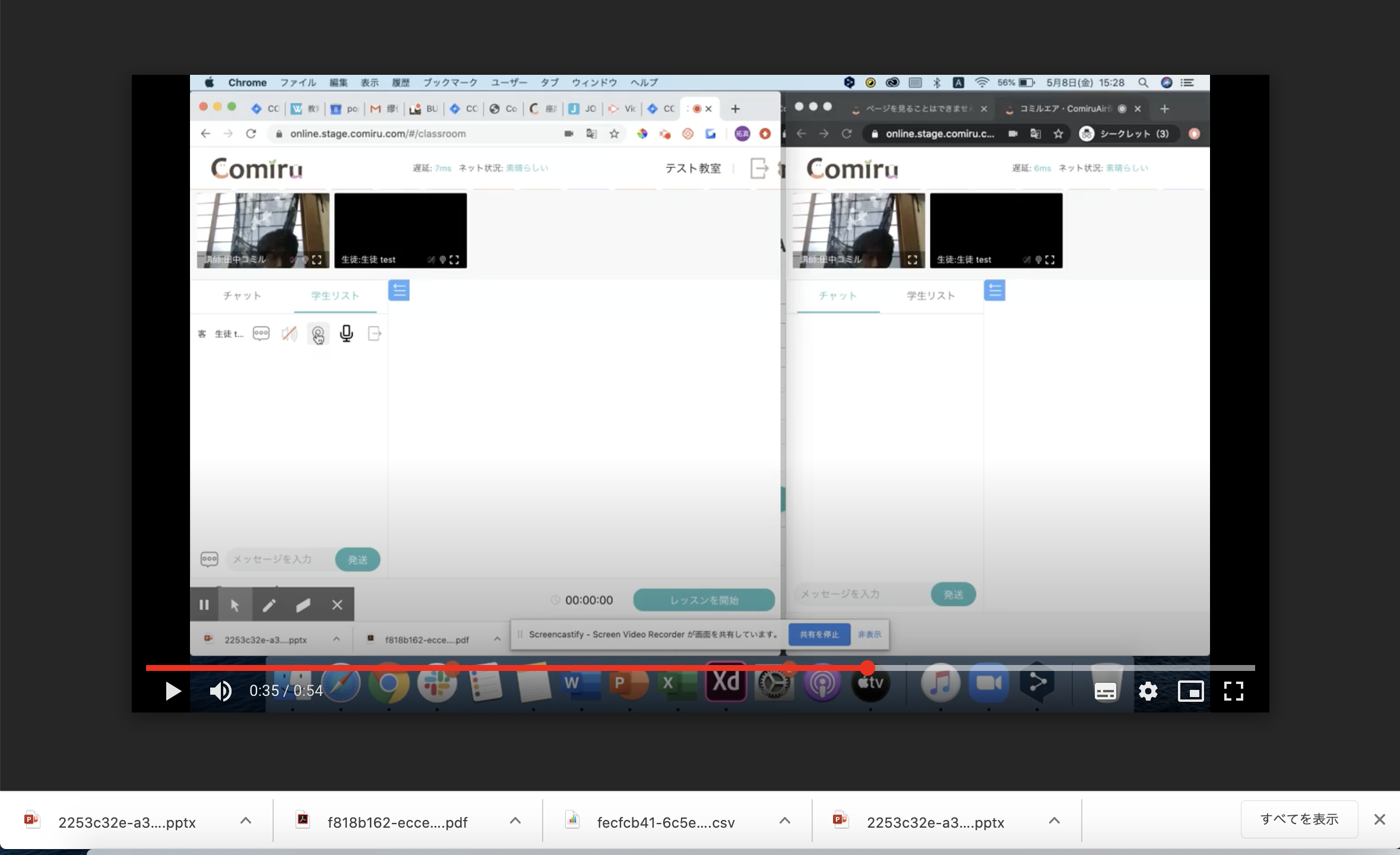Open the fecfcb41-6c5e csv downloaded file
The height and width of the screenshot is (855, 1400).
pos(665,822)
